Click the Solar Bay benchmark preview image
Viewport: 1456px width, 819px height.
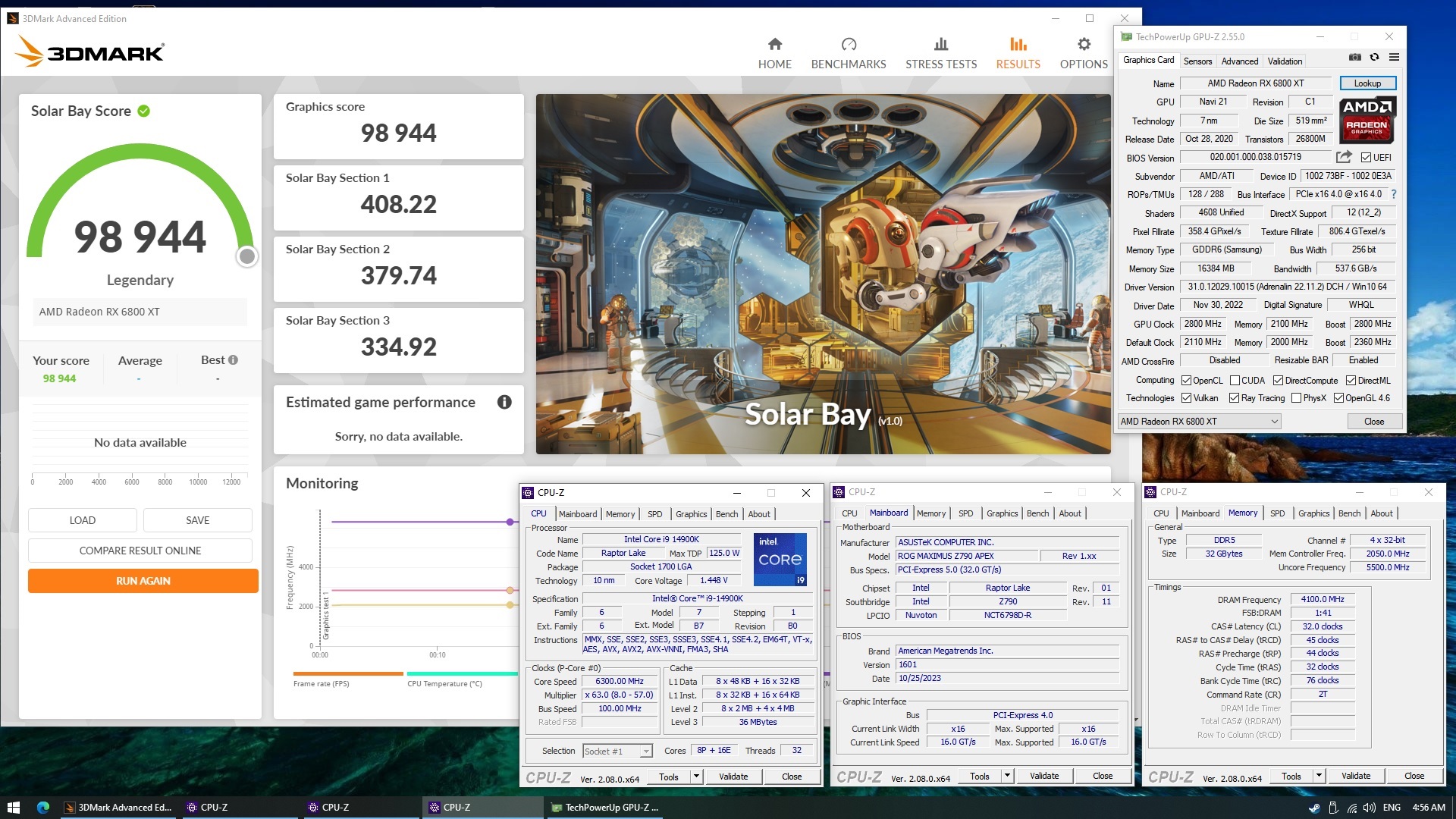[823, 274]
